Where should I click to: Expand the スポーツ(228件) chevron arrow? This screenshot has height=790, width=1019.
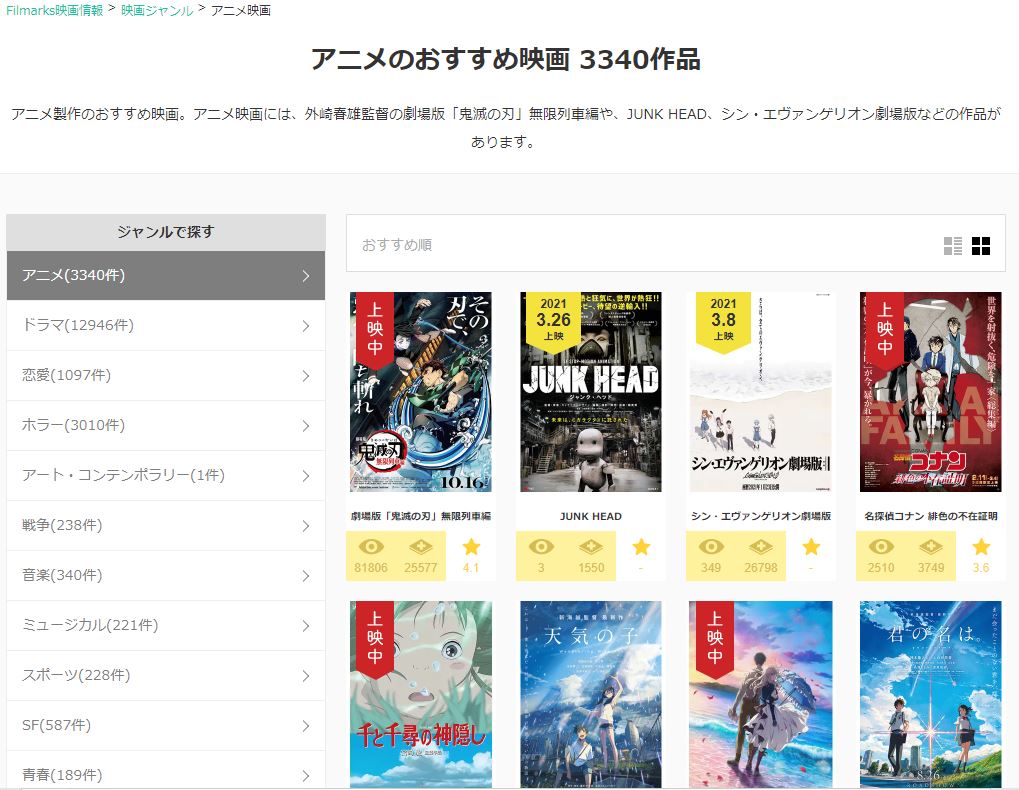click(305, 676)
